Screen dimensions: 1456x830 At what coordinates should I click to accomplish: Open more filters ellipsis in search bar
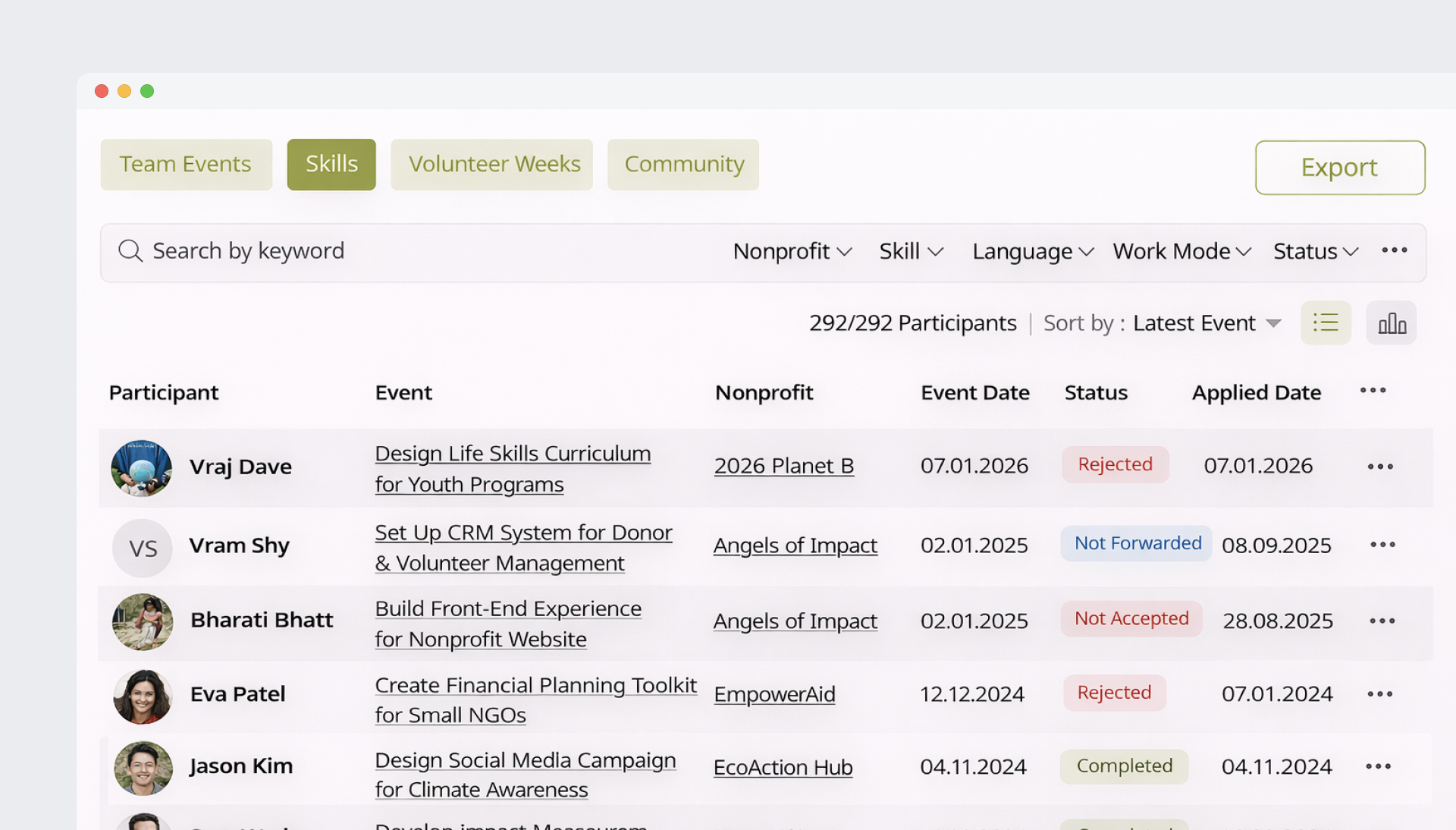click(1394, 250)
